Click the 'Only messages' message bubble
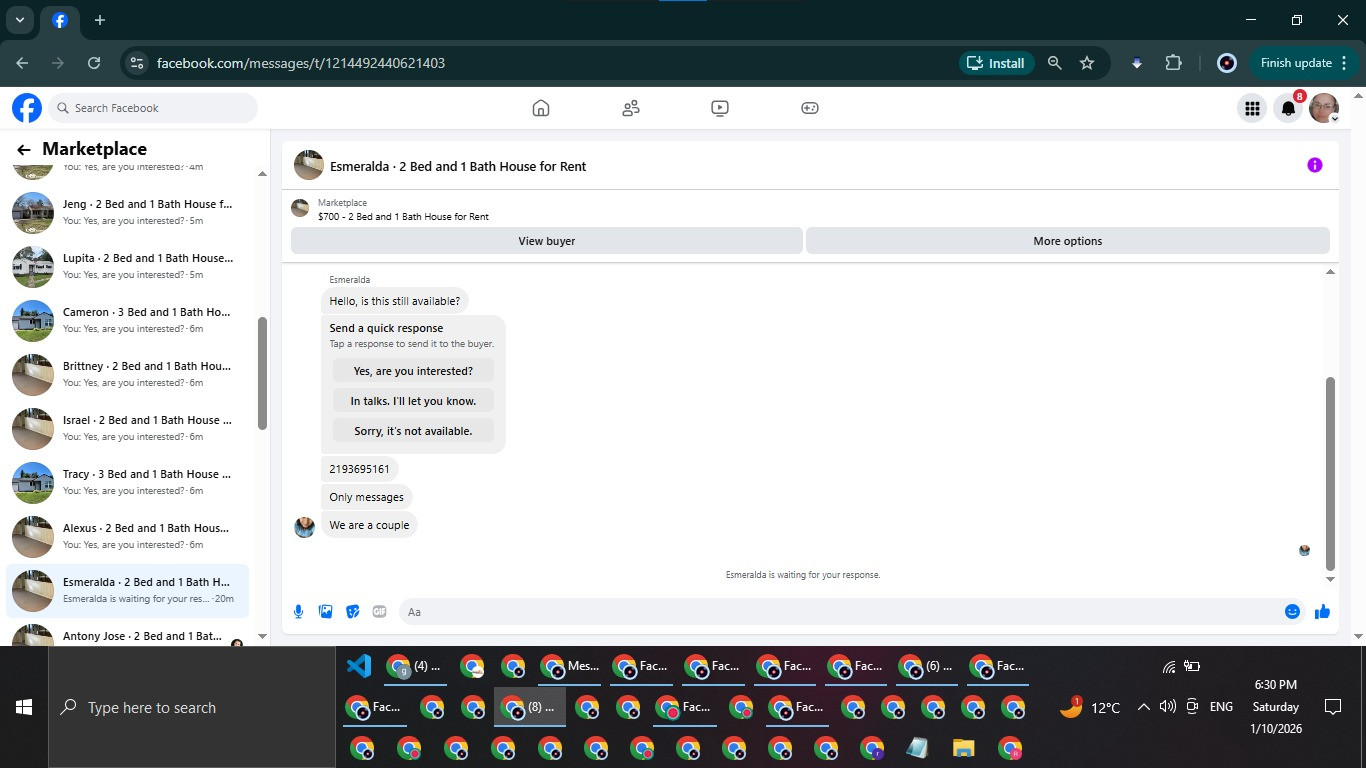 366,497
